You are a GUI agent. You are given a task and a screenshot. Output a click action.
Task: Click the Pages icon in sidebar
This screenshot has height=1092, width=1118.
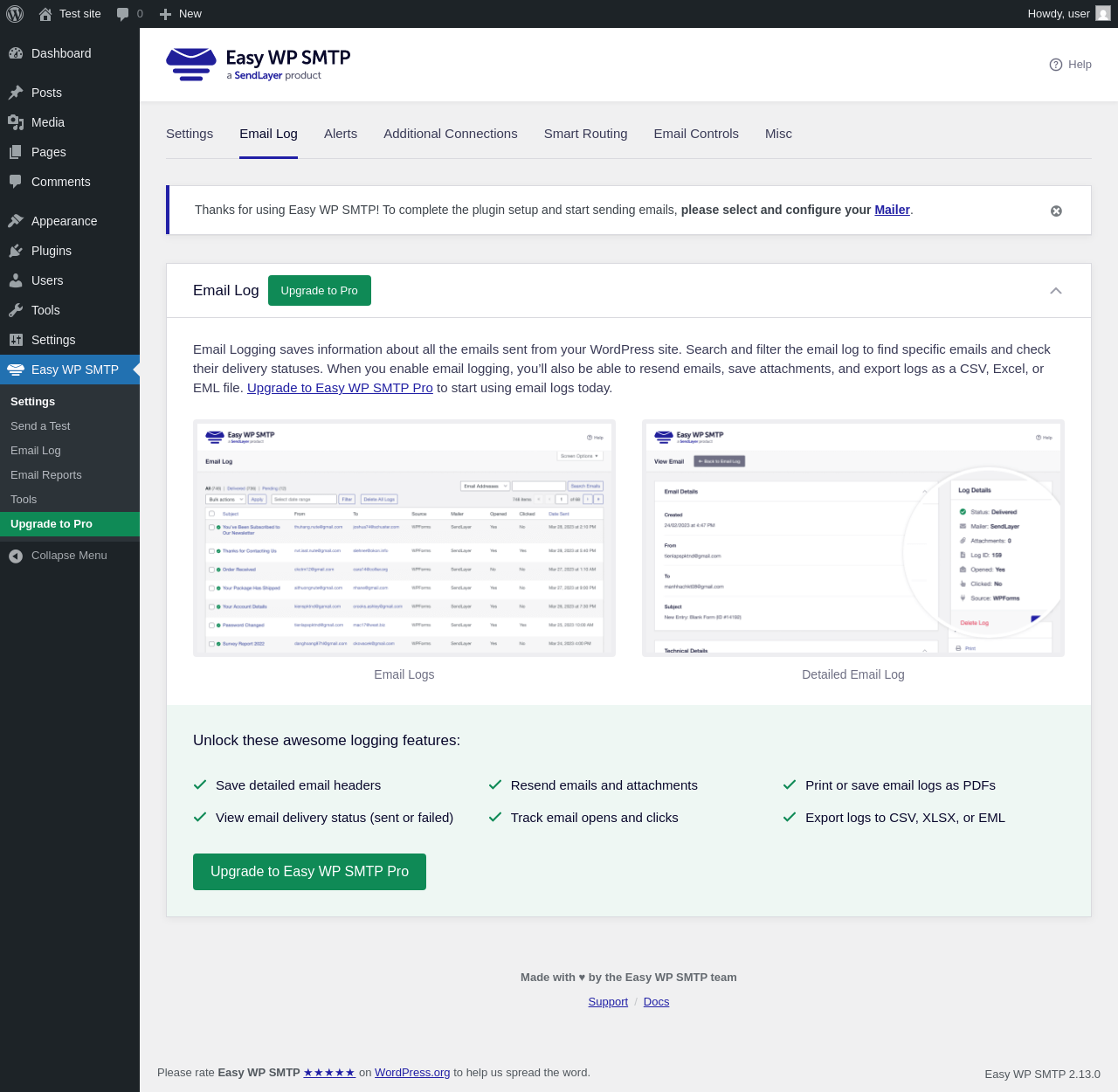[16, 152]
